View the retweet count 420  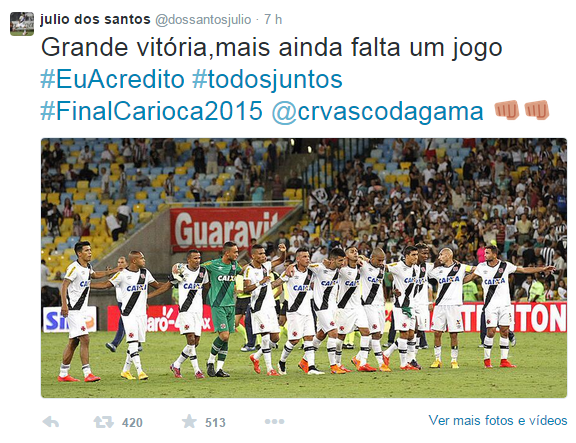click(x=132, y=423)
